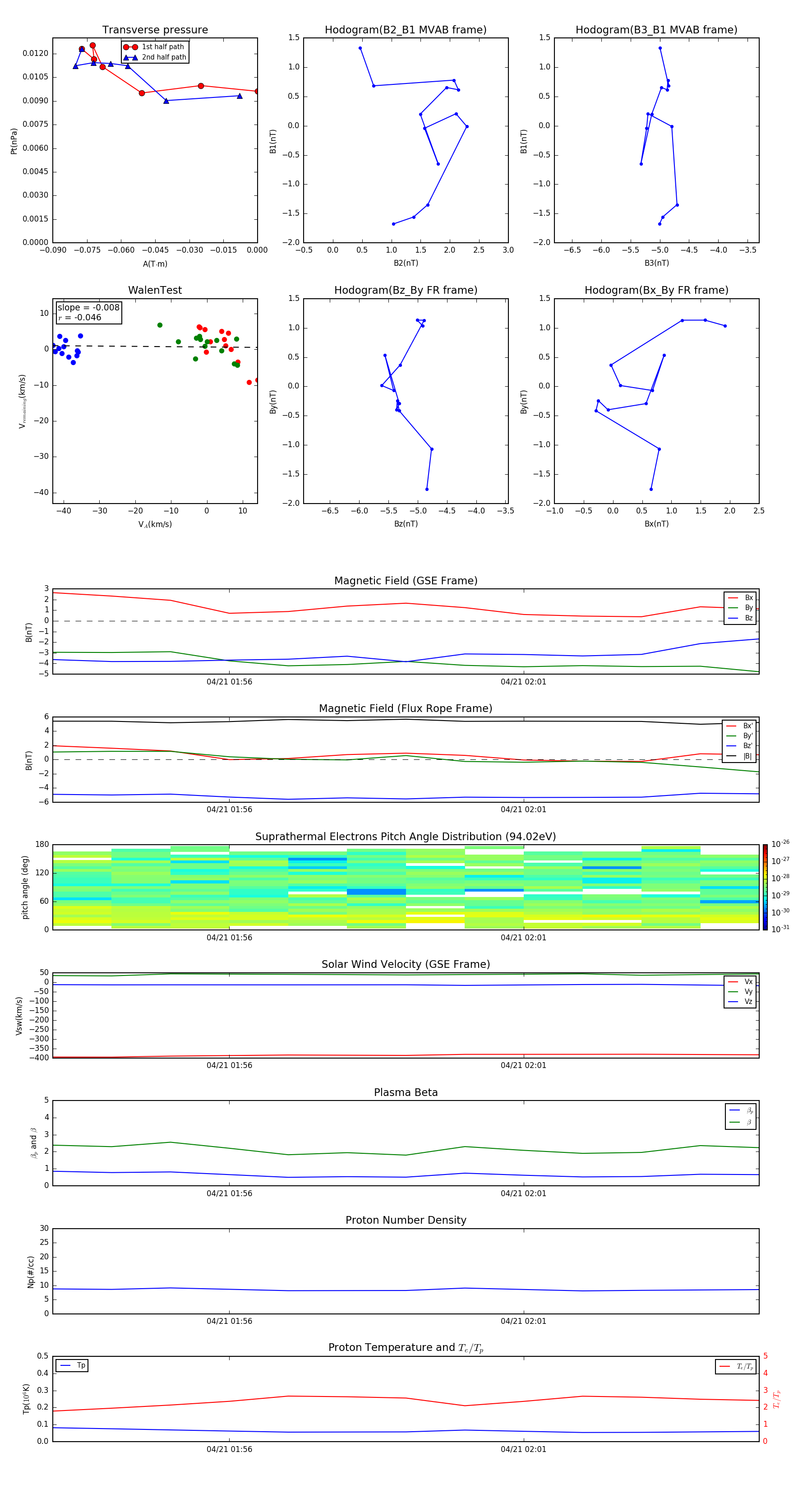Viewport: 812px width, 1489px height.
Task: Click the 'B3(nT)' x-axis label
Action: (x=656, y=263)
